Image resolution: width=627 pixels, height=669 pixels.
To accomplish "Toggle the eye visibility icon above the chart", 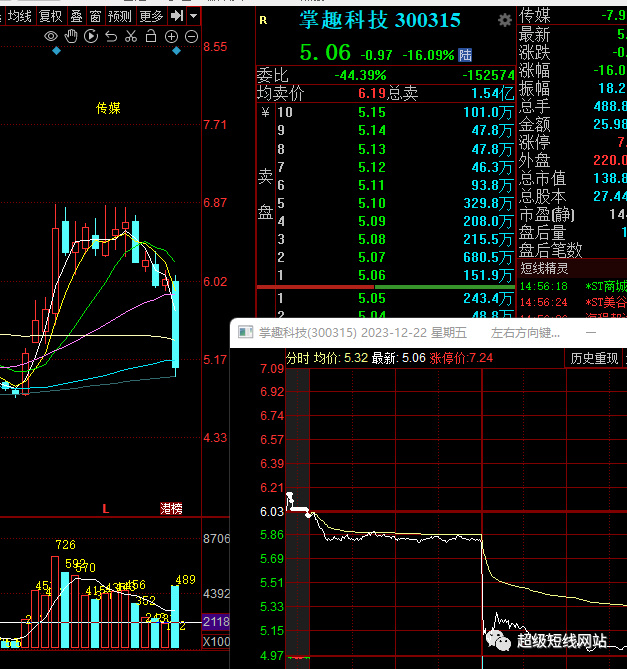I will [x=51, y=37].
